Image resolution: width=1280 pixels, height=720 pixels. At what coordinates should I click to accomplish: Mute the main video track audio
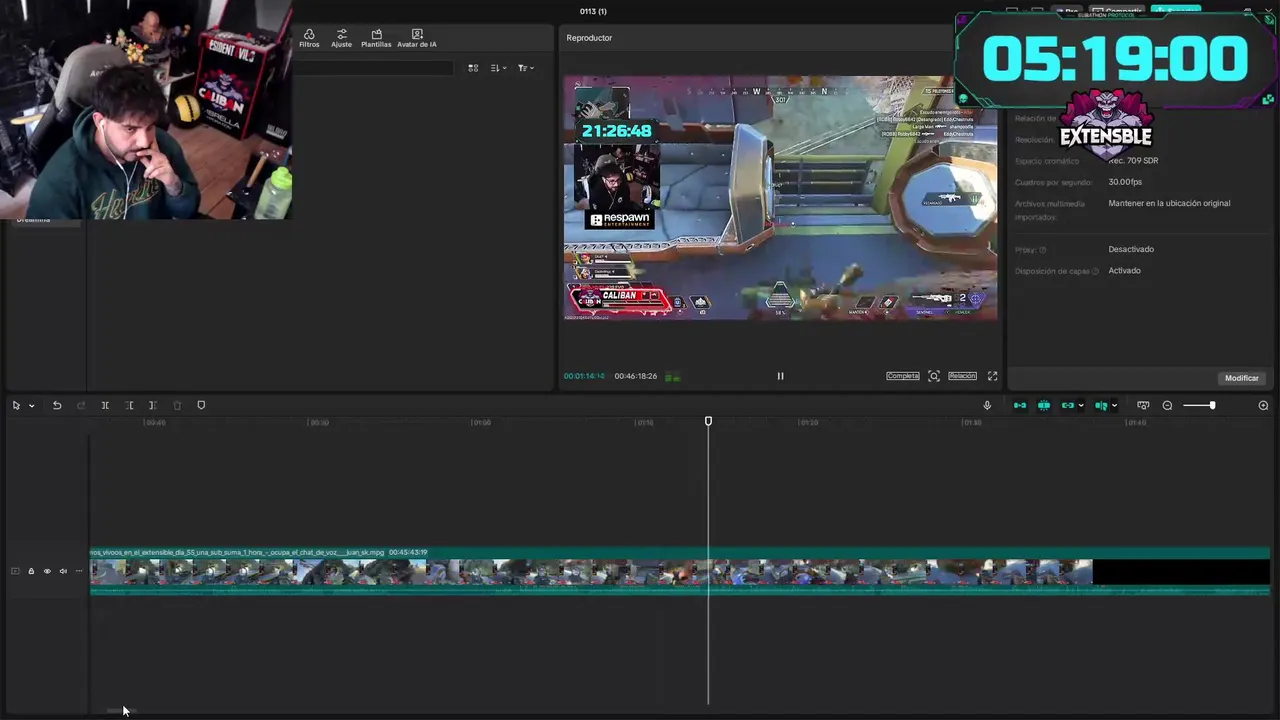tap(63, 571)
